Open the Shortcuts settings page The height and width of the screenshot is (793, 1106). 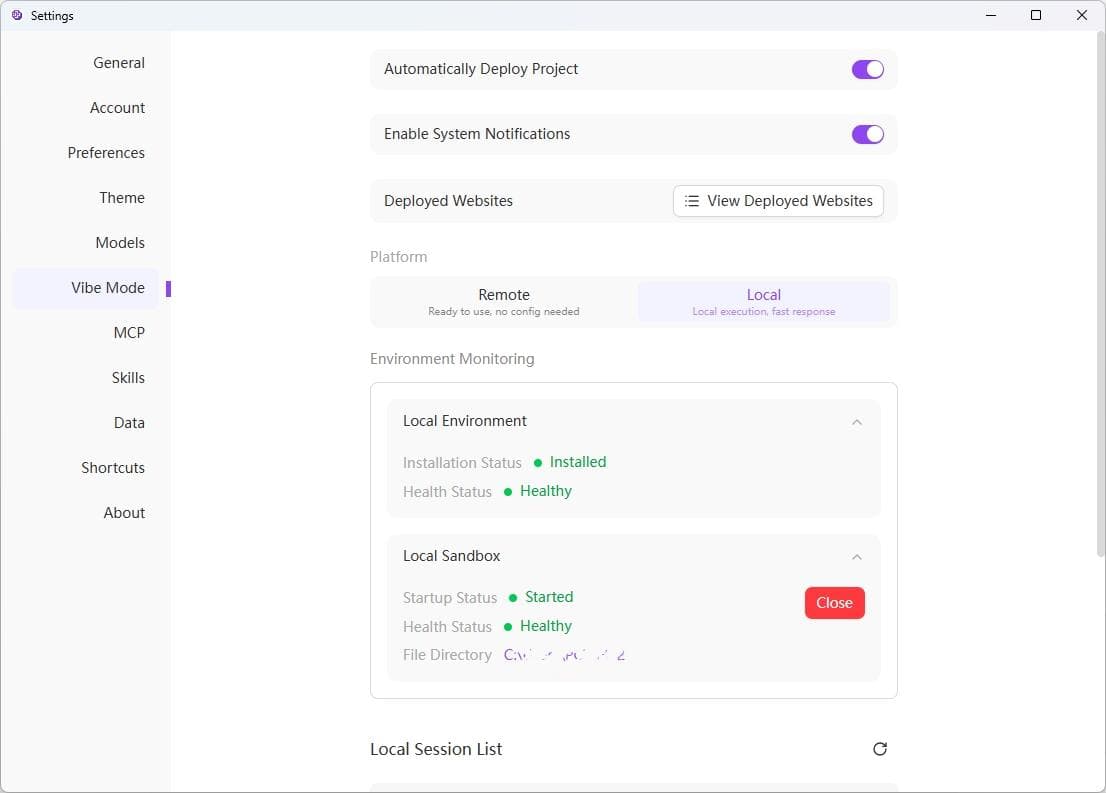pos(113,468)
